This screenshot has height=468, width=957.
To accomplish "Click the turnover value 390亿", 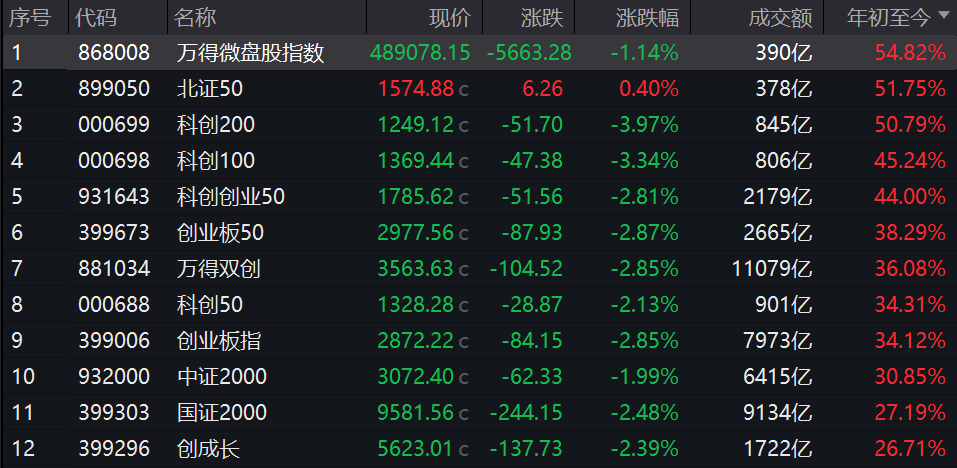I will (x=784, y=53).
